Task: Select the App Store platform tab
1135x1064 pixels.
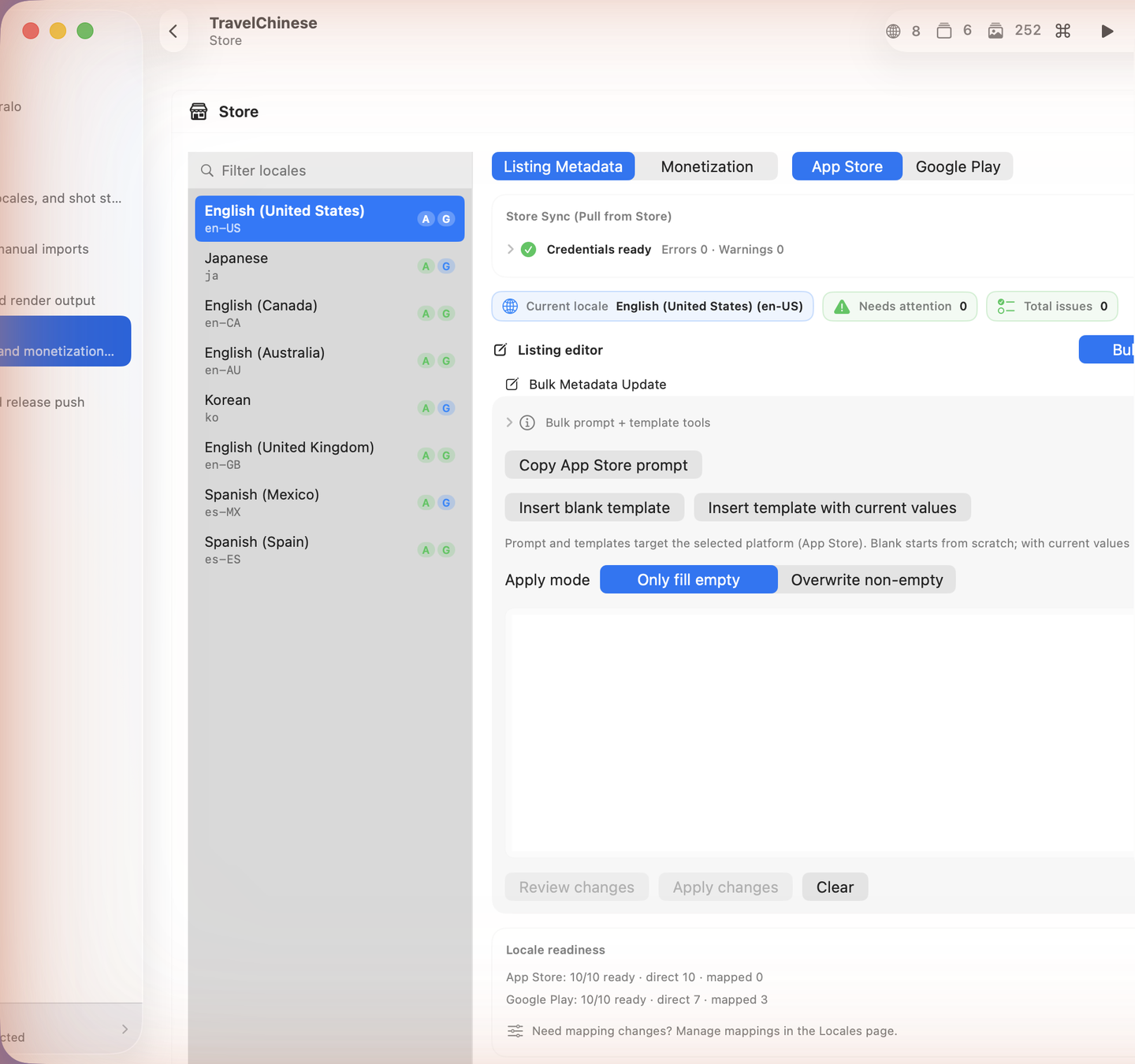Action: coord(847,166)
